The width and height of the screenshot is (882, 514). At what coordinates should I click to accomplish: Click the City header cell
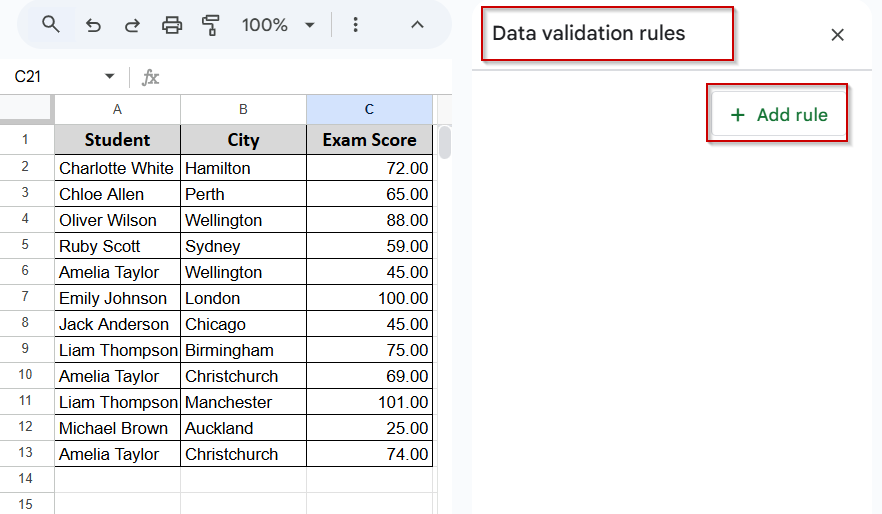243,139
